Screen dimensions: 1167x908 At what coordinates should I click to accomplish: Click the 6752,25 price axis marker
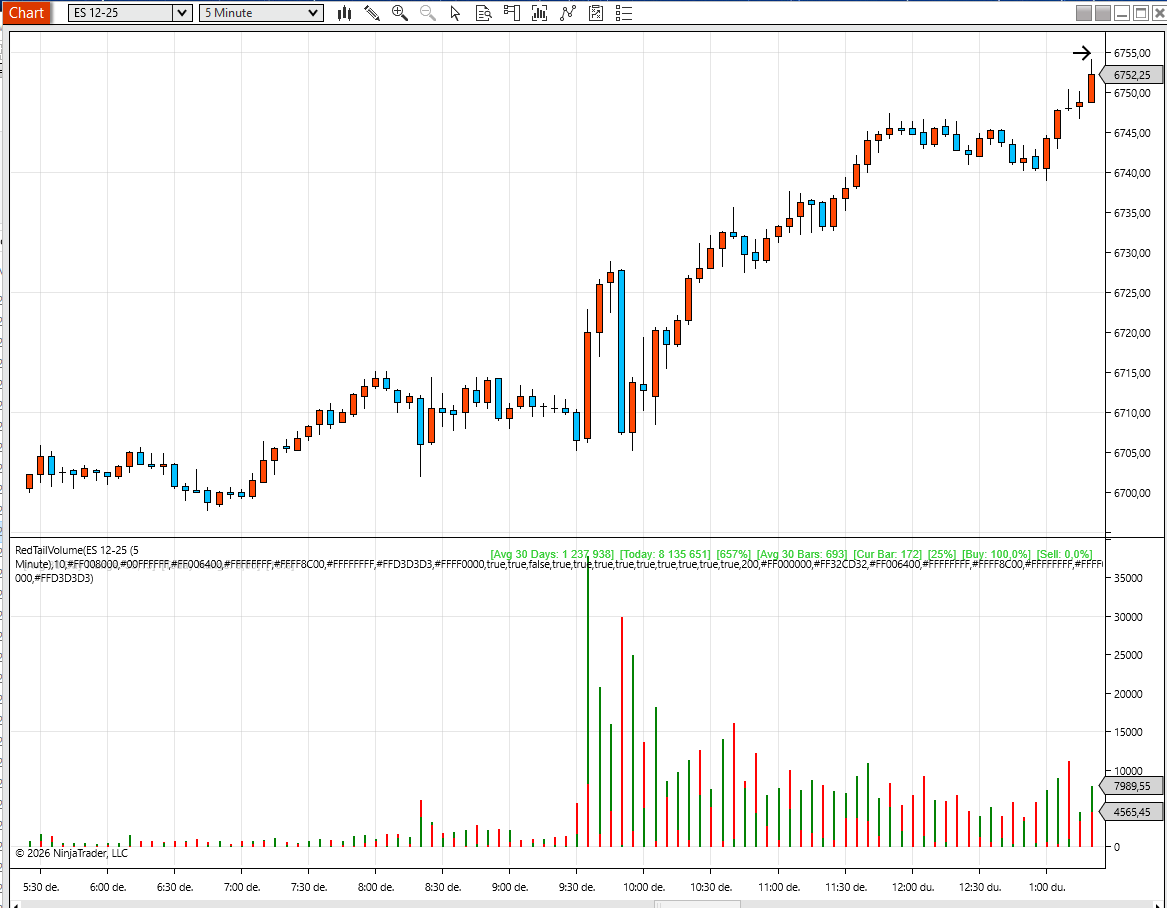point(1131,74)
